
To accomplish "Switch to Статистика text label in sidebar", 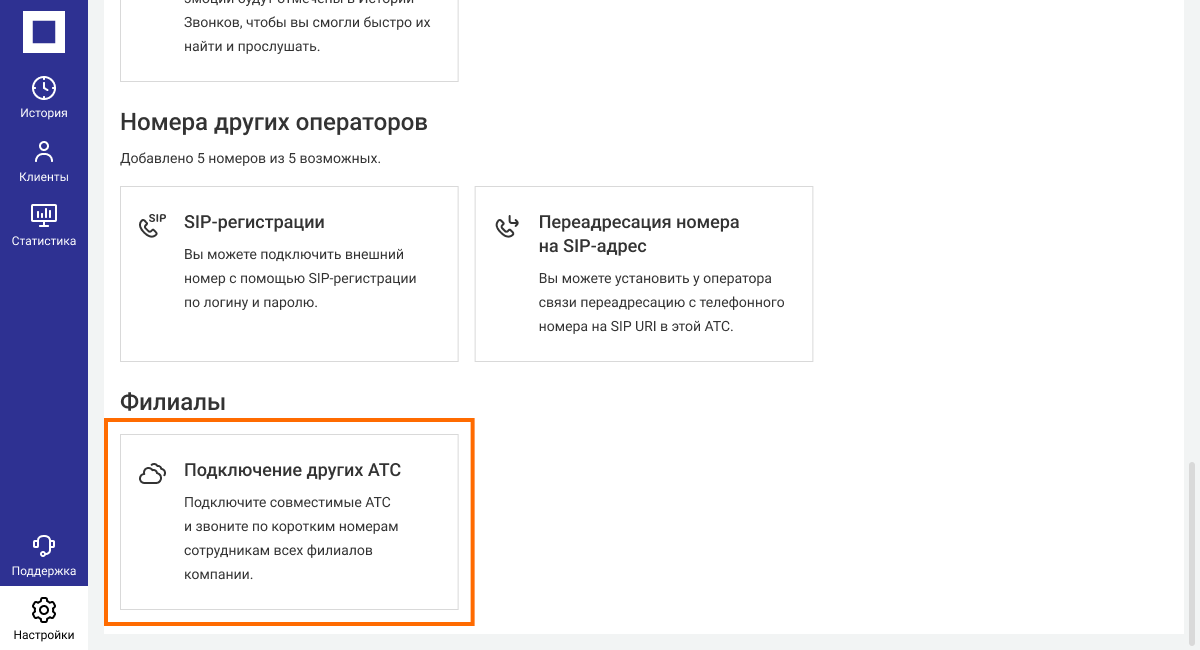I will click(x=44, y=241).
